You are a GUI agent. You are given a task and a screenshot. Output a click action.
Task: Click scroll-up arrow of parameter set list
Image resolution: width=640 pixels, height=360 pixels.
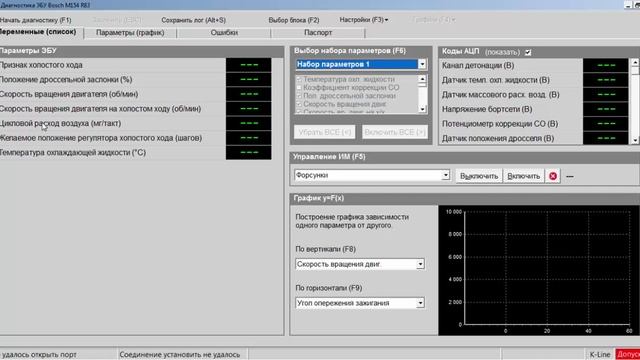pyautogui.click(x=422, y=78)
